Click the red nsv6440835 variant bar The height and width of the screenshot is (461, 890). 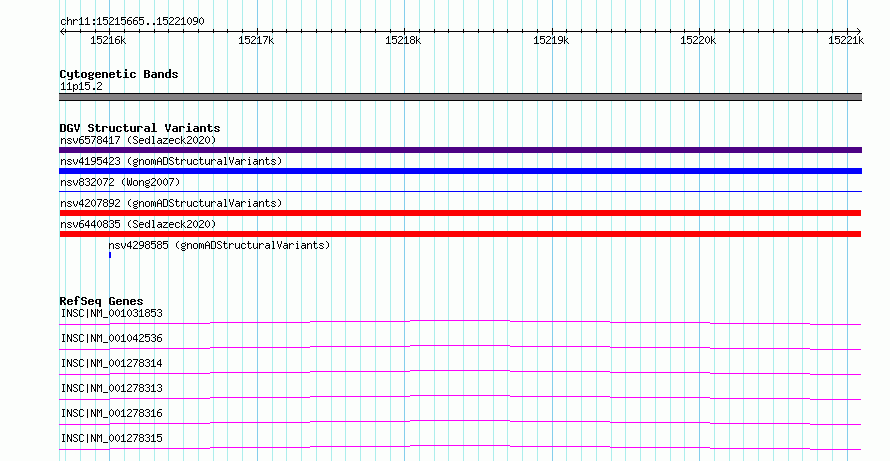click(x=460, y=234)
